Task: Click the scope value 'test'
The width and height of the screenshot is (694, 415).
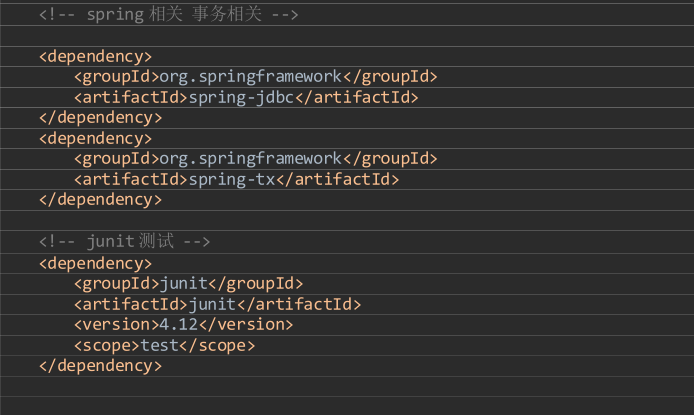Action: 159,346
